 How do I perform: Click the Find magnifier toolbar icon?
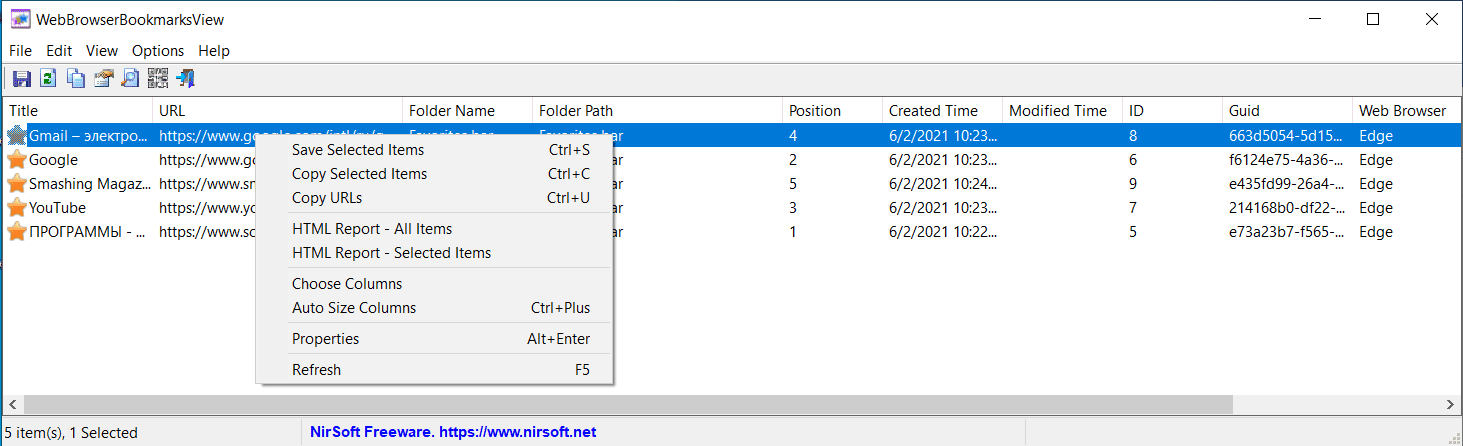[x=130, y=78]
